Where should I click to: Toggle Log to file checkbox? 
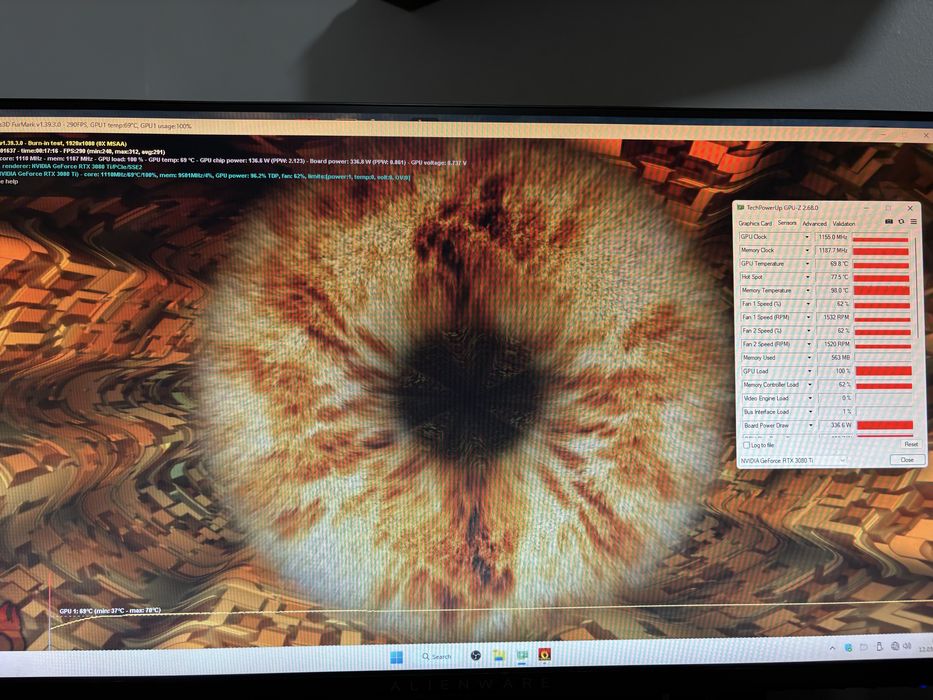click(746, 445)
